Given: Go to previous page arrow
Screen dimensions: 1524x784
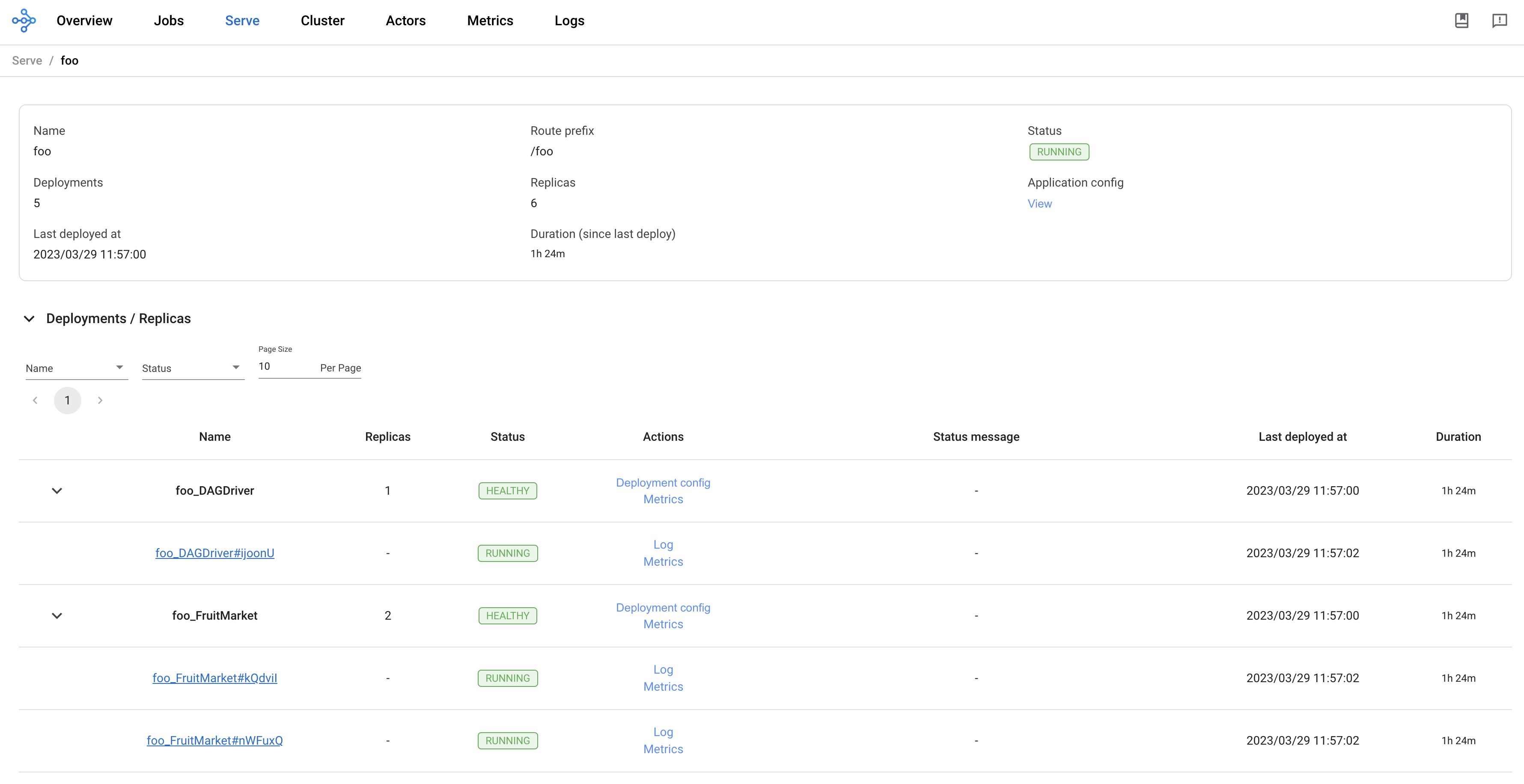Looking at the screenshot, I should pyautogui.click(x=35, y=400).
